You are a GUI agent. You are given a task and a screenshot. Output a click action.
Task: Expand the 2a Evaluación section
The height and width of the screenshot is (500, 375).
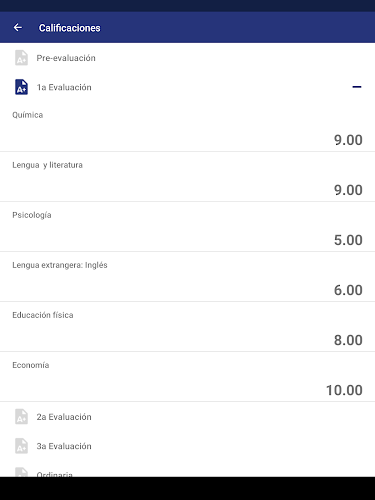point(187,417)
